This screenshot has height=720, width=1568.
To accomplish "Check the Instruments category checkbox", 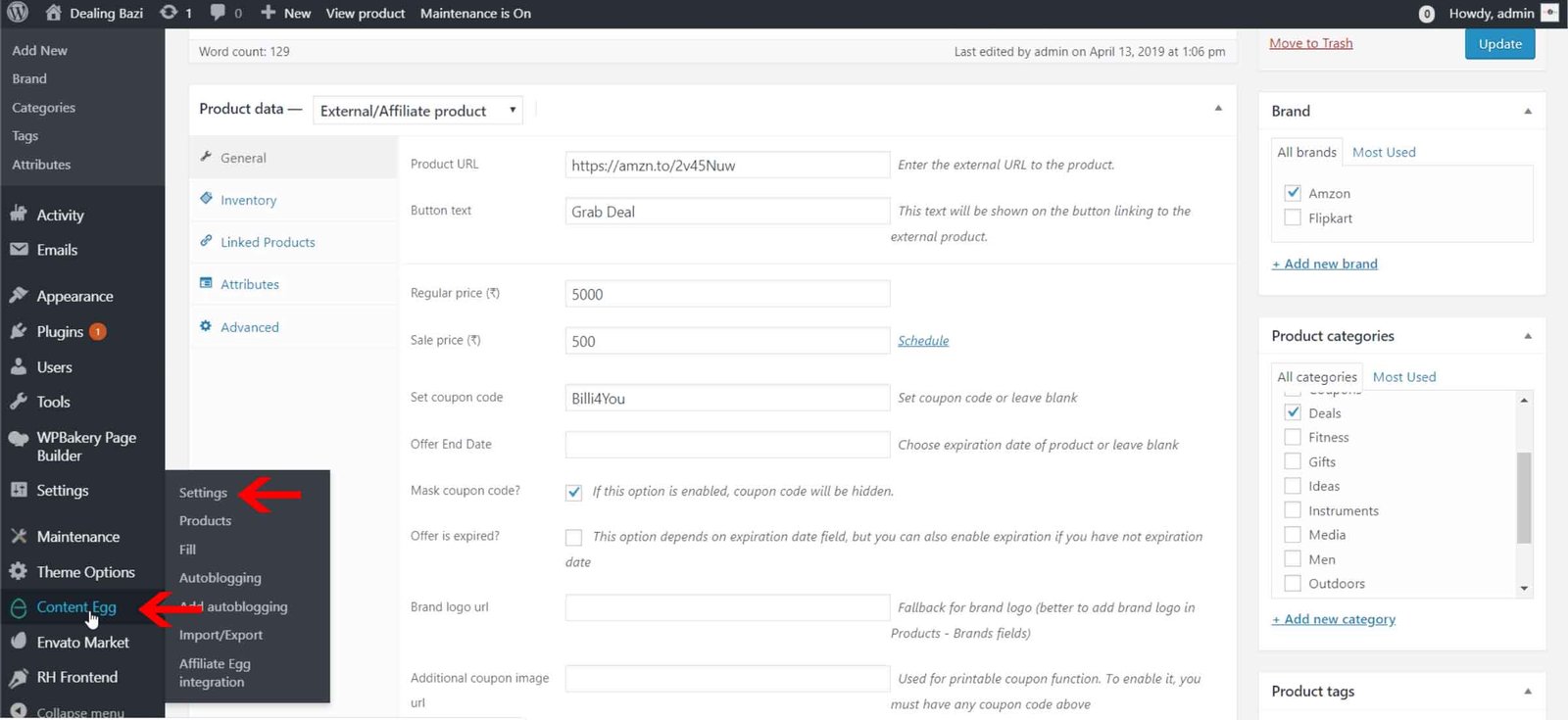I will coord(1293,510).
